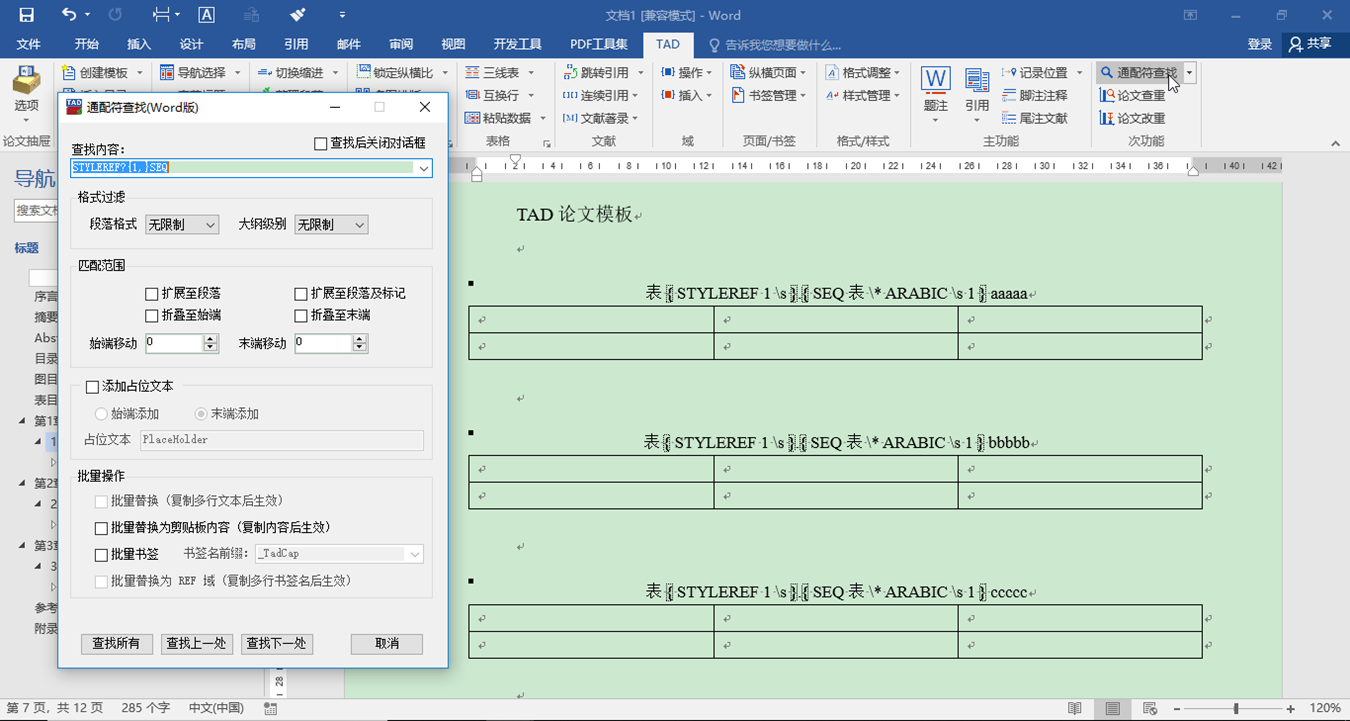Click the Save icon in quick access toolbar
The image size is (1350, 721).
click(x=26, y=15)
